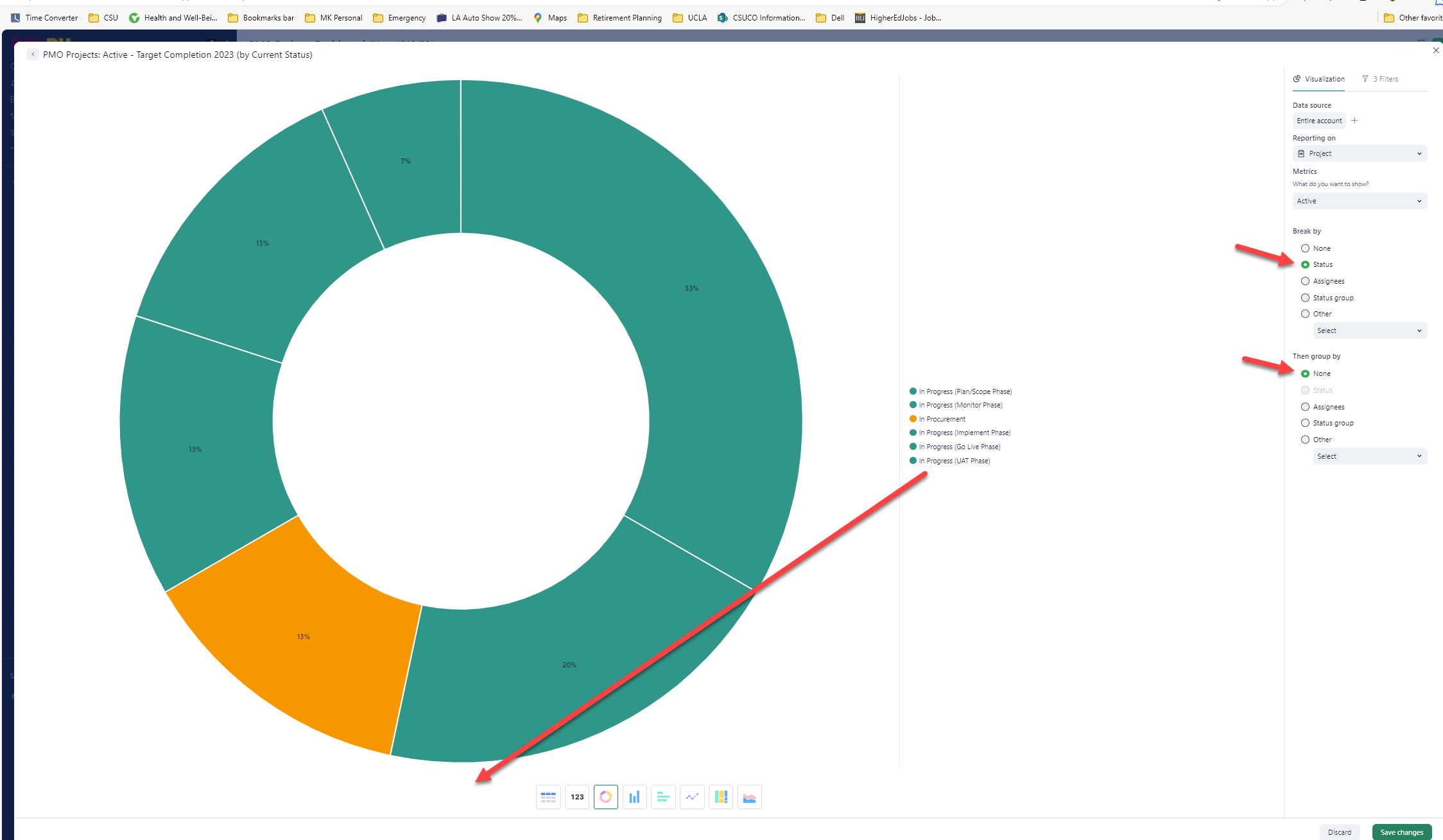Choose the vertical bar chart type
Screen dimensions: 1443x840
(x=634, y=797)
